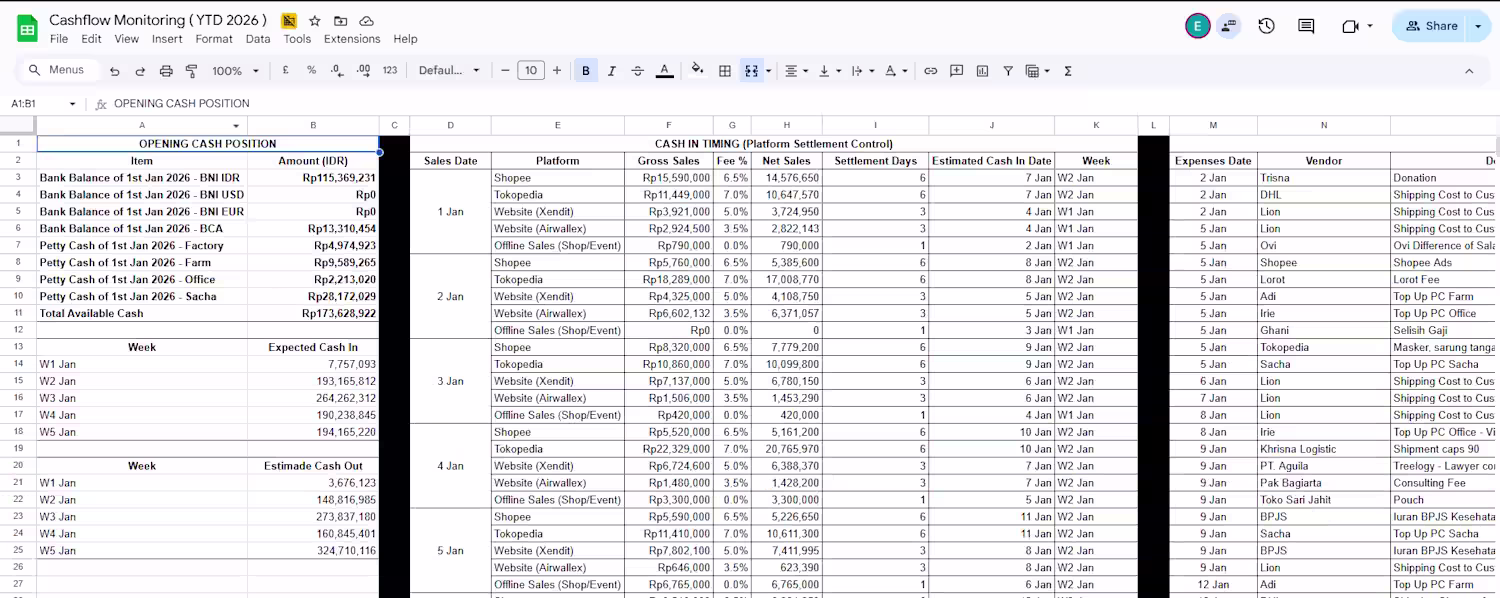Open text rotation dropdown
The height and width of the screenshot is (598, 1500).
tap(897, 71)
